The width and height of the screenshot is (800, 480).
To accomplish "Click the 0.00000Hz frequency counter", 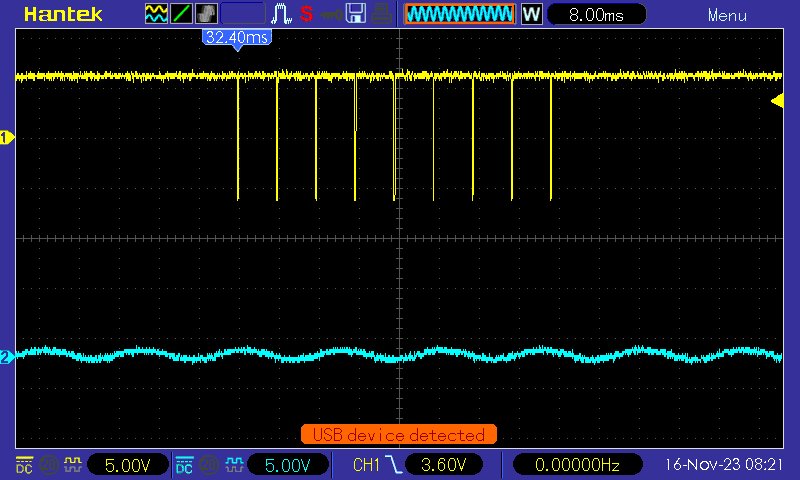I will tap(577, 465).
